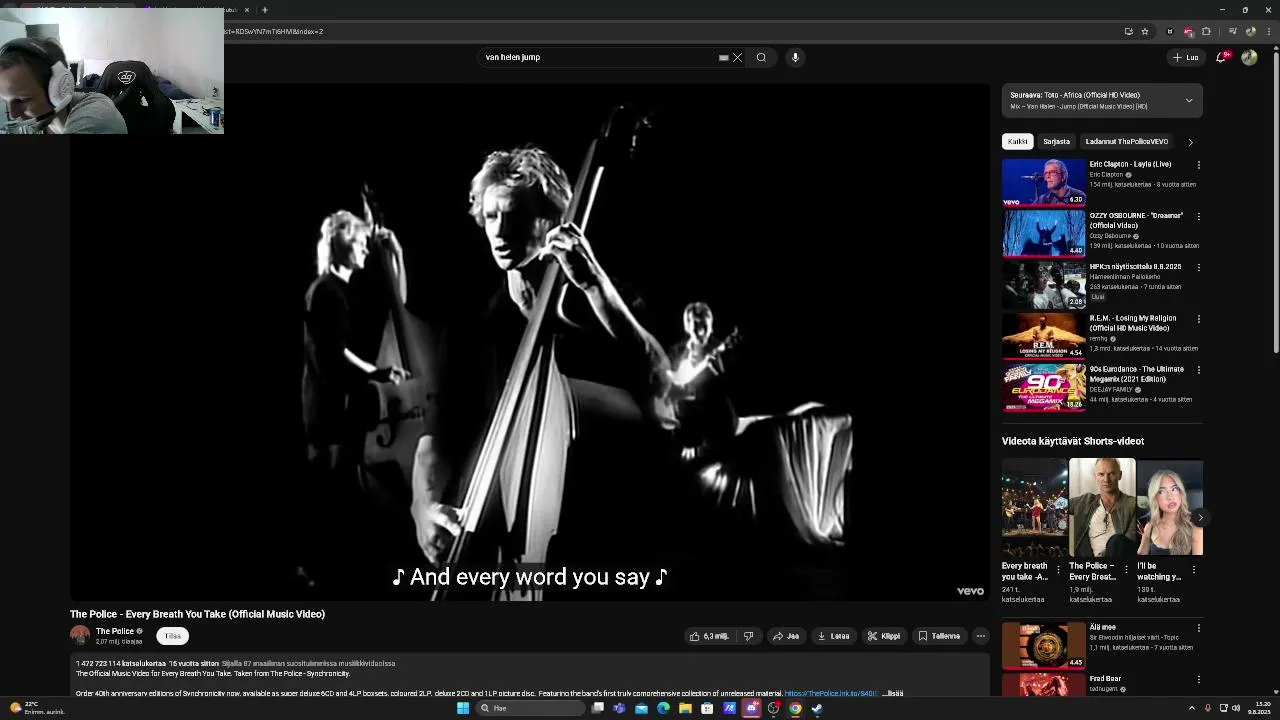Open options menu for HPK:n näytösottelu video
The height and width of the screenshot is (720, 1280).
(1198, 268)
